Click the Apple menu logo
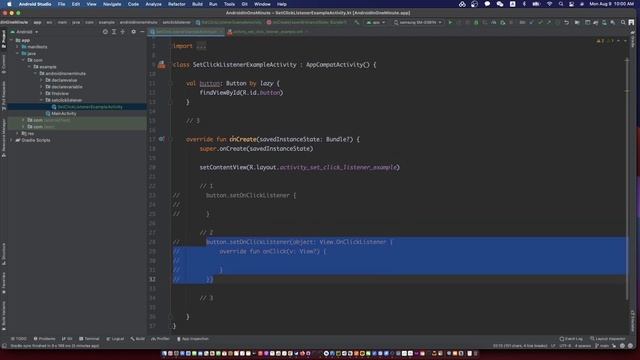 click(x=9, y=4)
